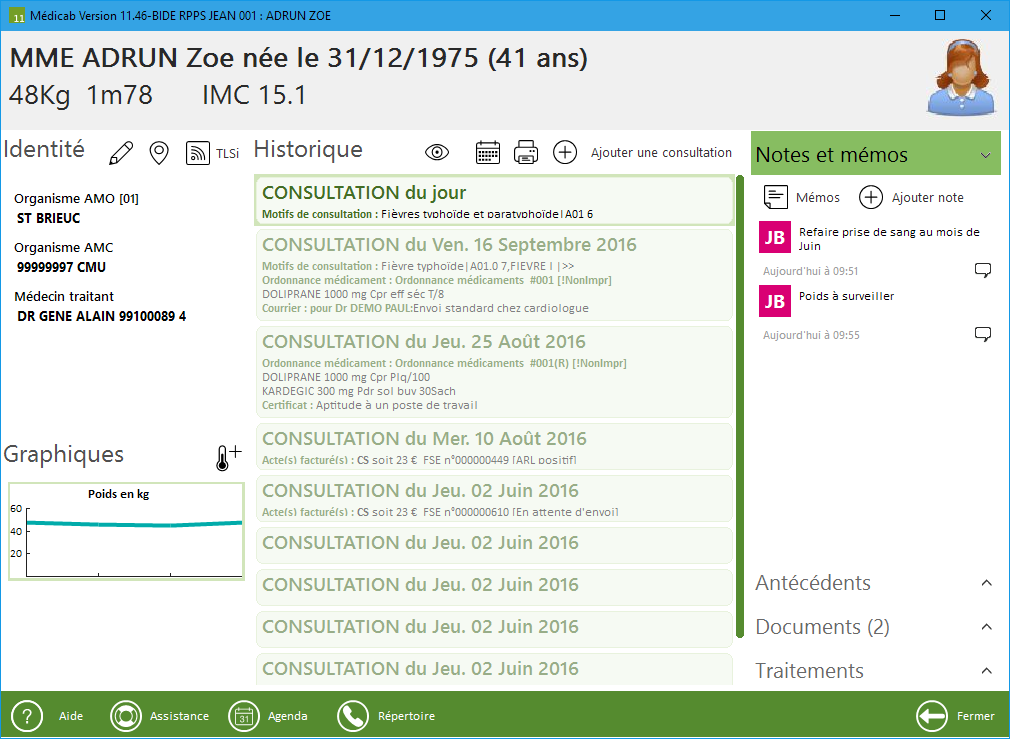1010x739 pixels.
Task: Toggle the eye visibility icon in Historique
Action: (437, 152)
